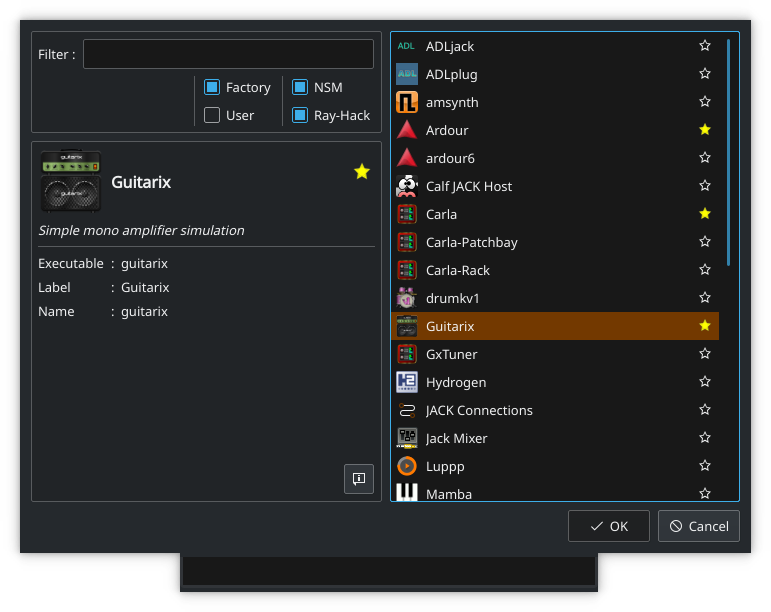The height and width of the screenshot is (612, 771).
Task: Click the Carla application icon
Action: [407, 214]
